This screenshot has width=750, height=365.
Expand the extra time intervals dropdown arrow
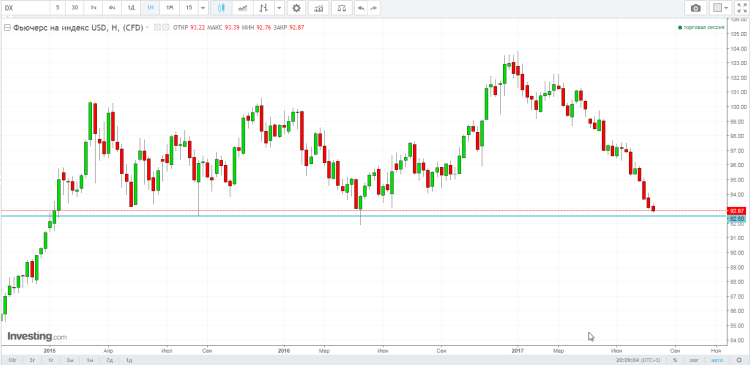(203, 8)
